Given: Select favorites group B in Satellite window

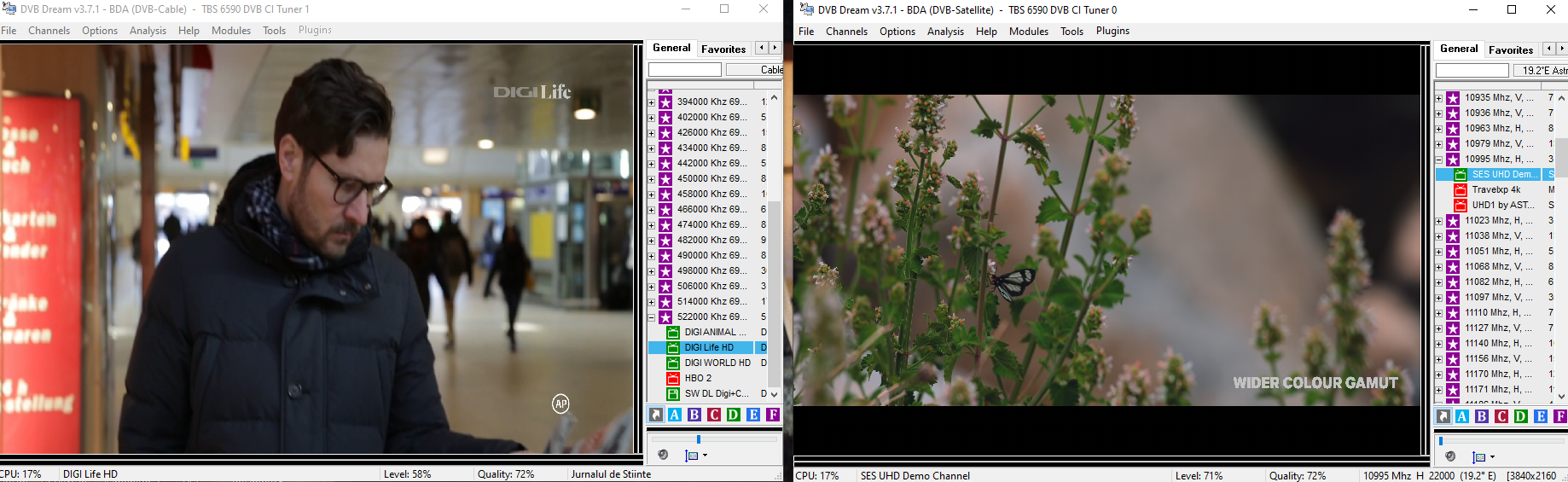Looking at the screenshot, I should 1482,416.
